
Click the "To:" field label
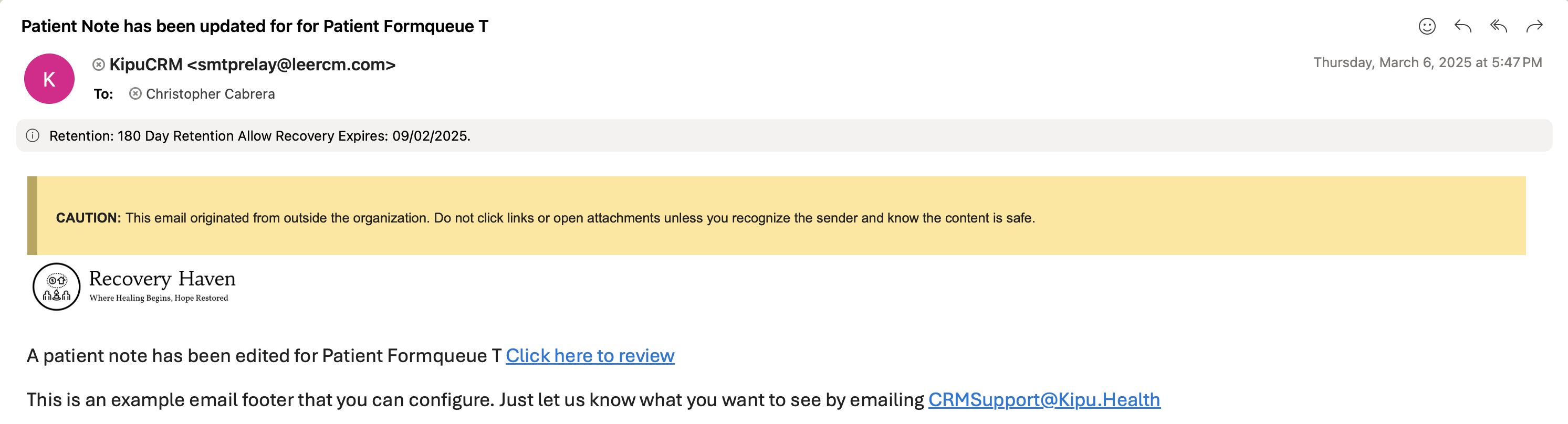click(x=103, y=94)
